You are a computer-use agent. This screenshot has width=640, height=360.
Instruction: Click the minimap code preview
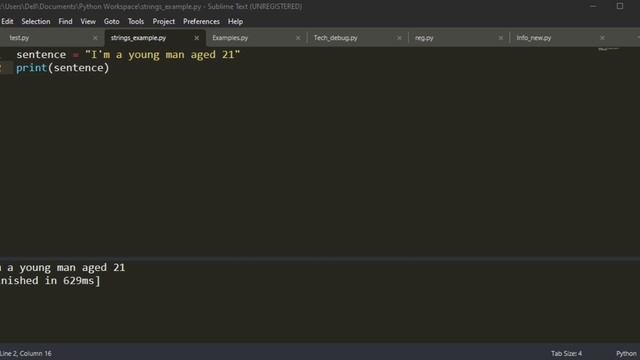609,49
